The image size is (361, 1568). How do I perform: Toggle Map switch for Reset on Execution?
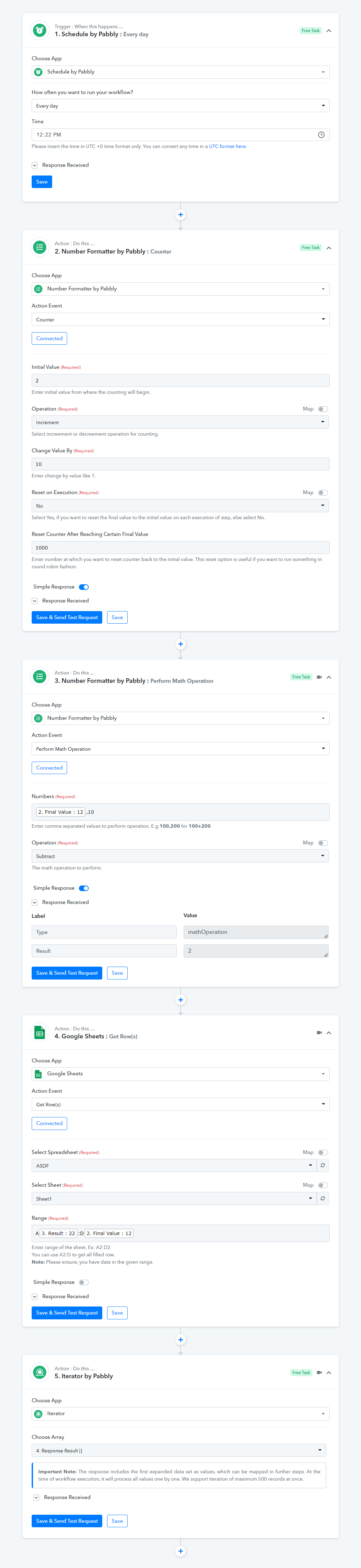coord(323,492)
